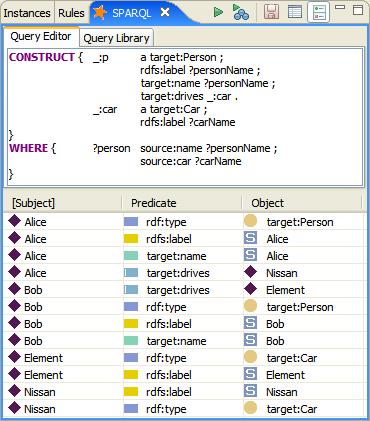Click yellow rdfs:label icon in Bob's row

[x=131, y=324]
